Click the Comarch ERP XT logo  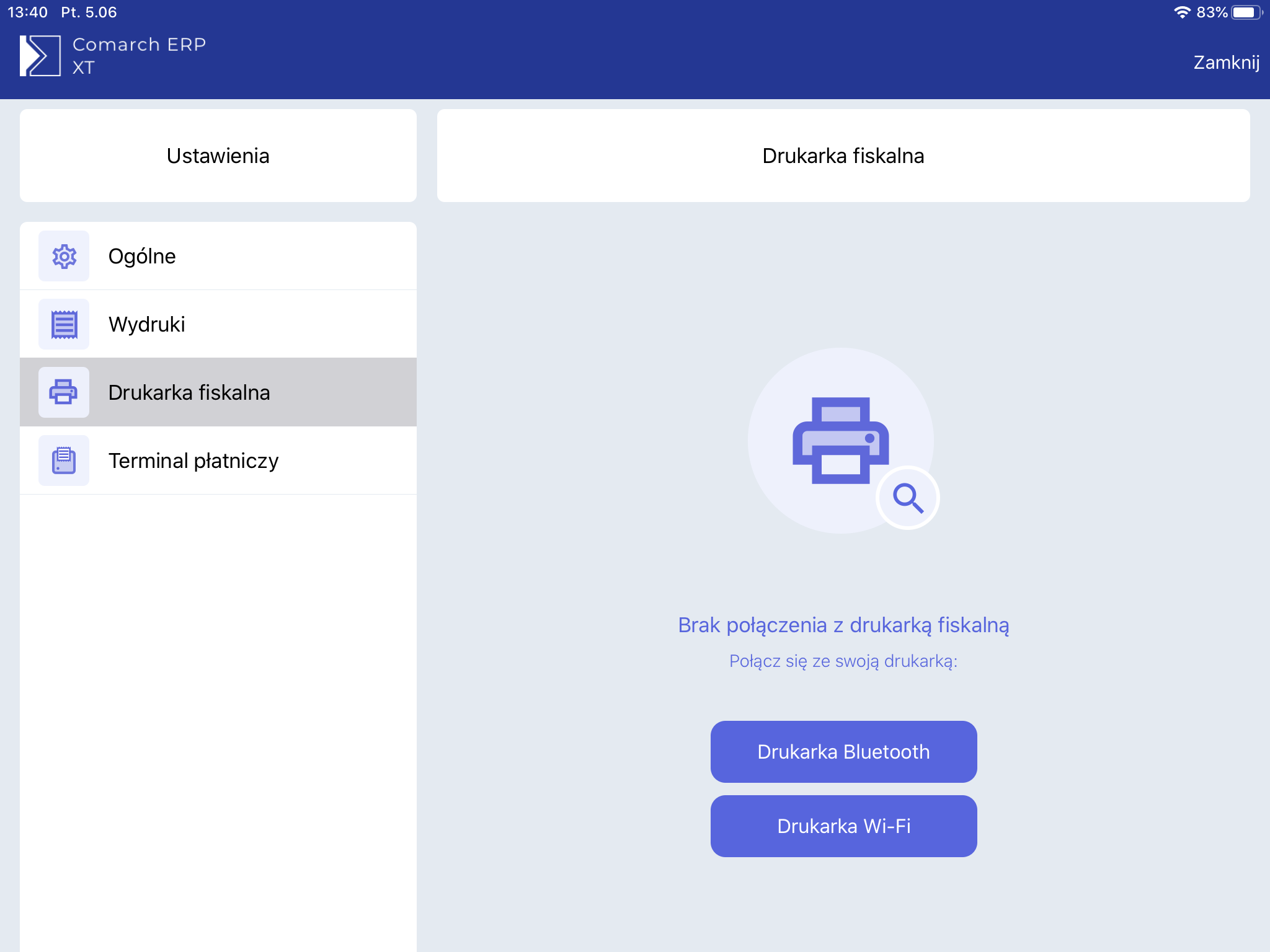click(40, 56)
